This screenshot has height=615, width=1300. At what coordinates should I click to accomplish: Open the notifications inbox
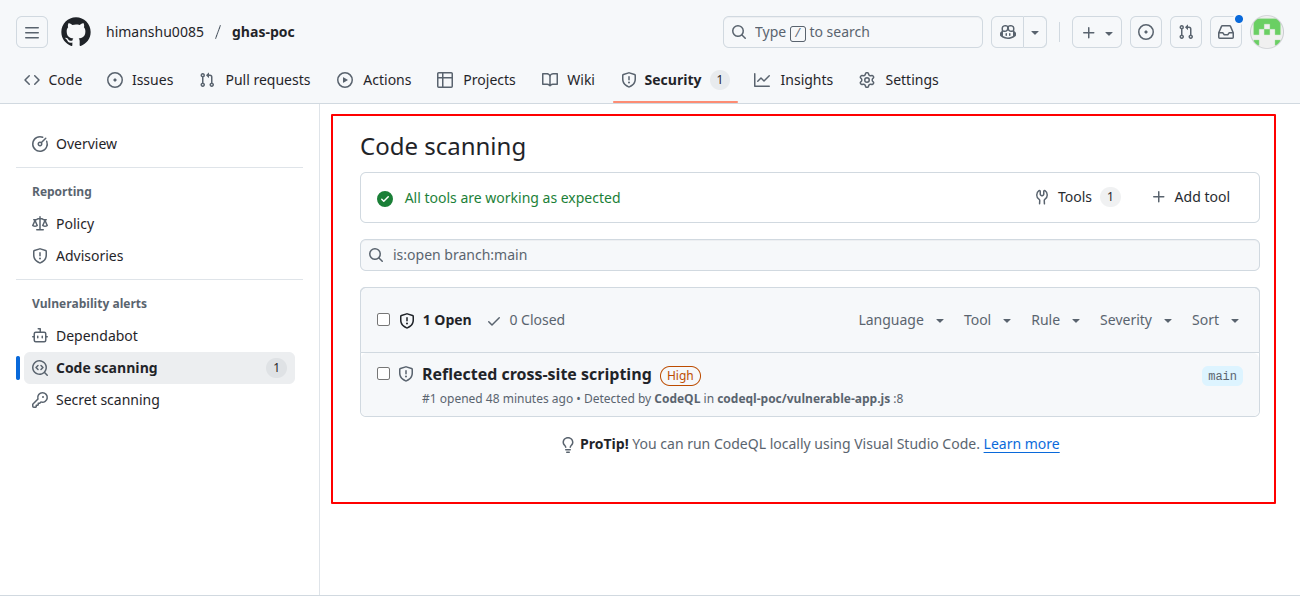1225,31
